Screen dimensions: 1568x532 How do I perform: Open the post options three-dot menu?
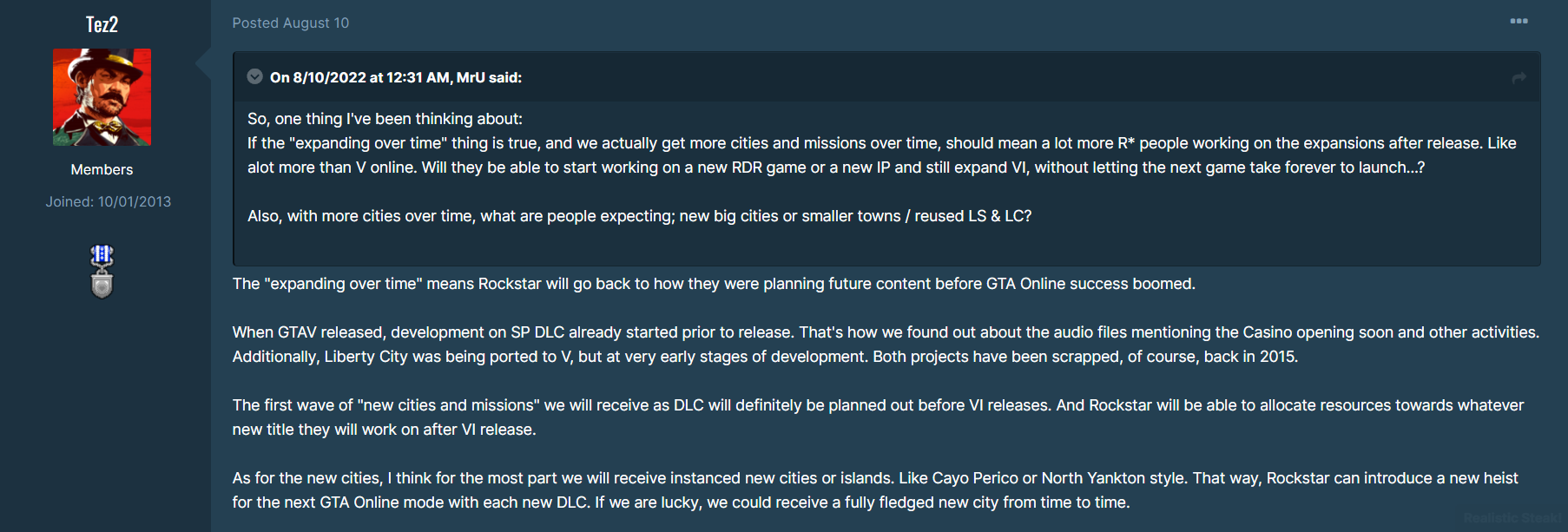pos(1519,21)
